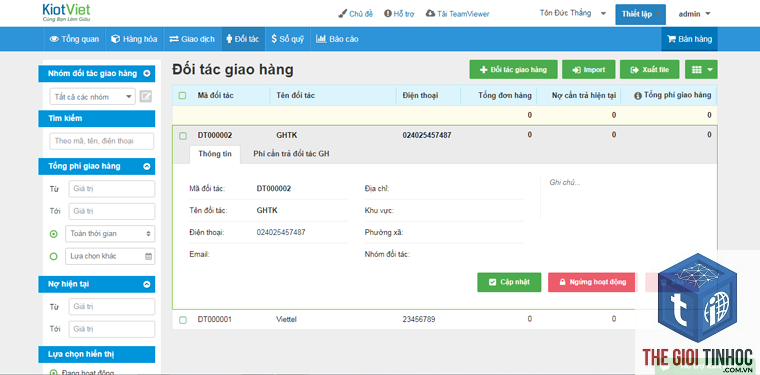Image resolution: width=760 pixels, height=375 pixels.
Task: Open the column display grid dropdown
Action: (x=701, y=70)
